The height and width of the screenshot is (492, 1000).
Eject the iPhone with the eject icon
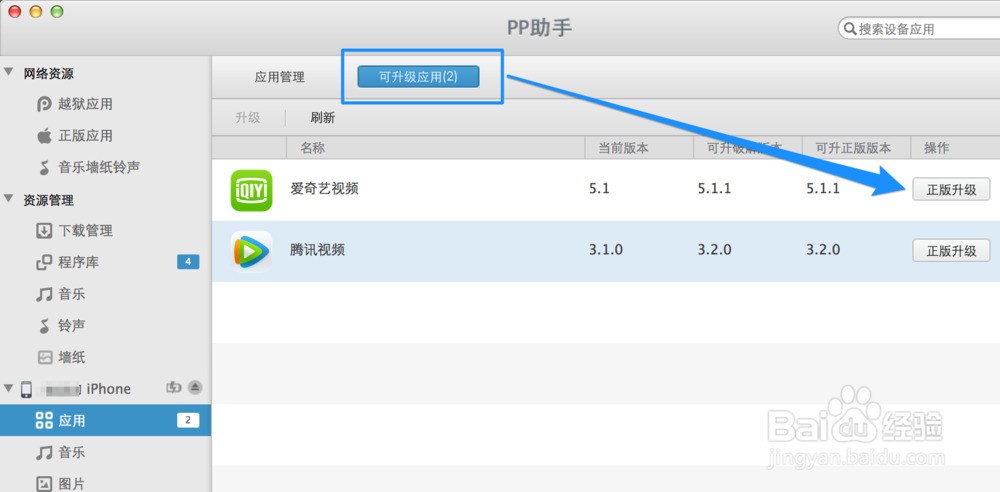point(195,387)
